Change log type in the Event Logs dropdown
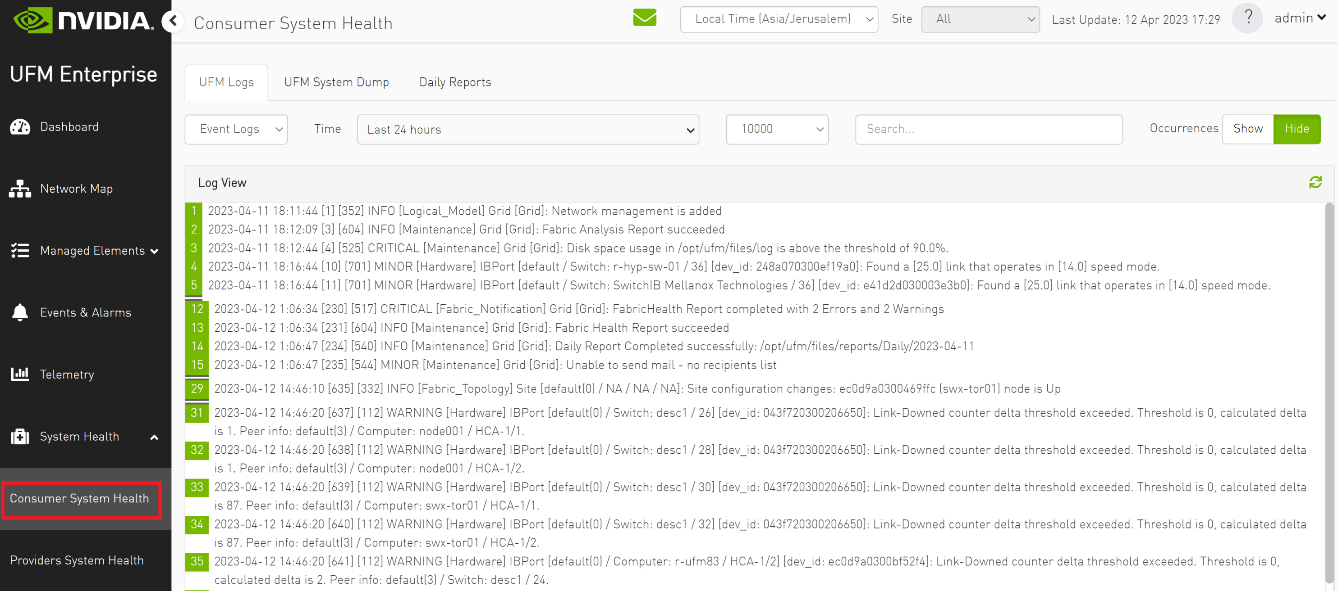 click(x=235, y=129)
